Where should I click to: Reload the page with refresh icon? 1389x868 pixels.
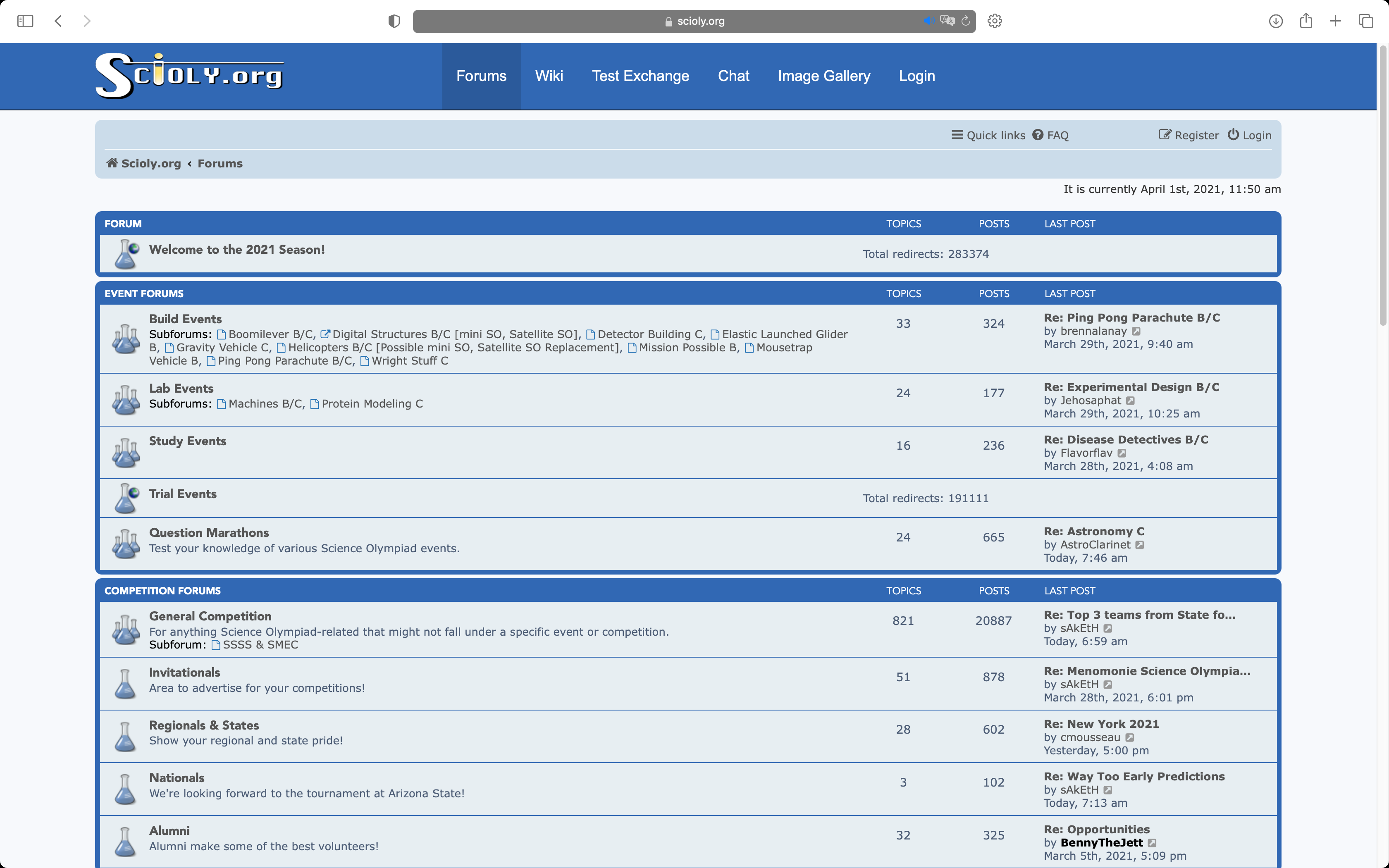pyautogui.click(x=965, y=21)
